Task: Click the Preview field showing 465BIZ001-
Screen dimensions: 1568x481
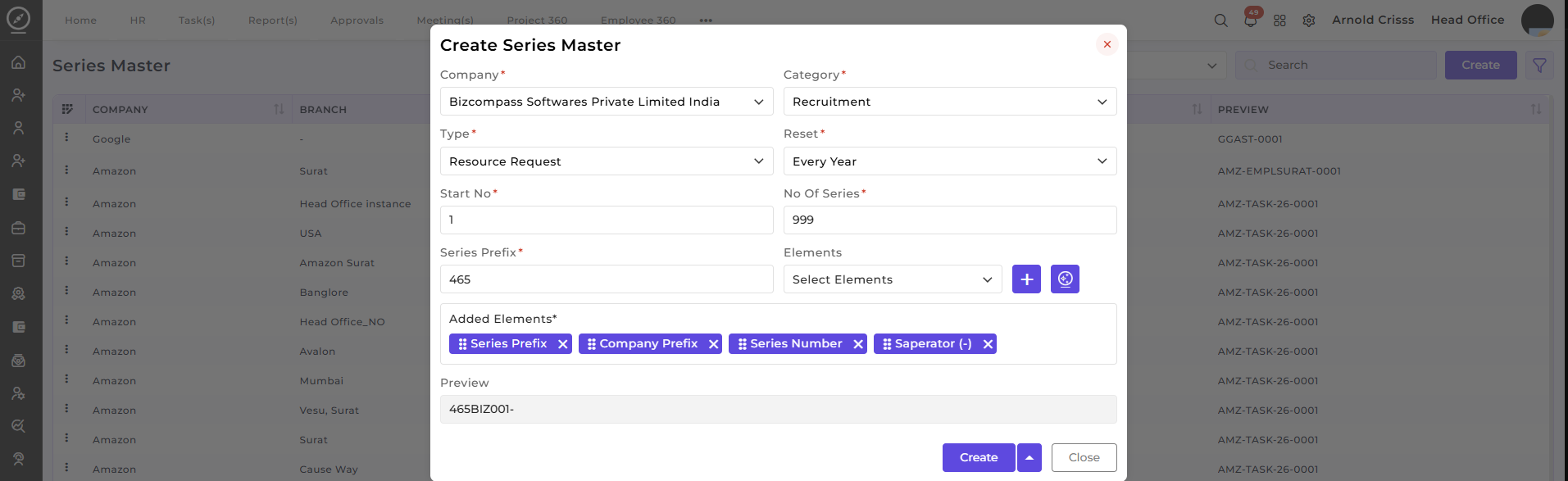Action: pyautogui.click(x=778, y=409)
